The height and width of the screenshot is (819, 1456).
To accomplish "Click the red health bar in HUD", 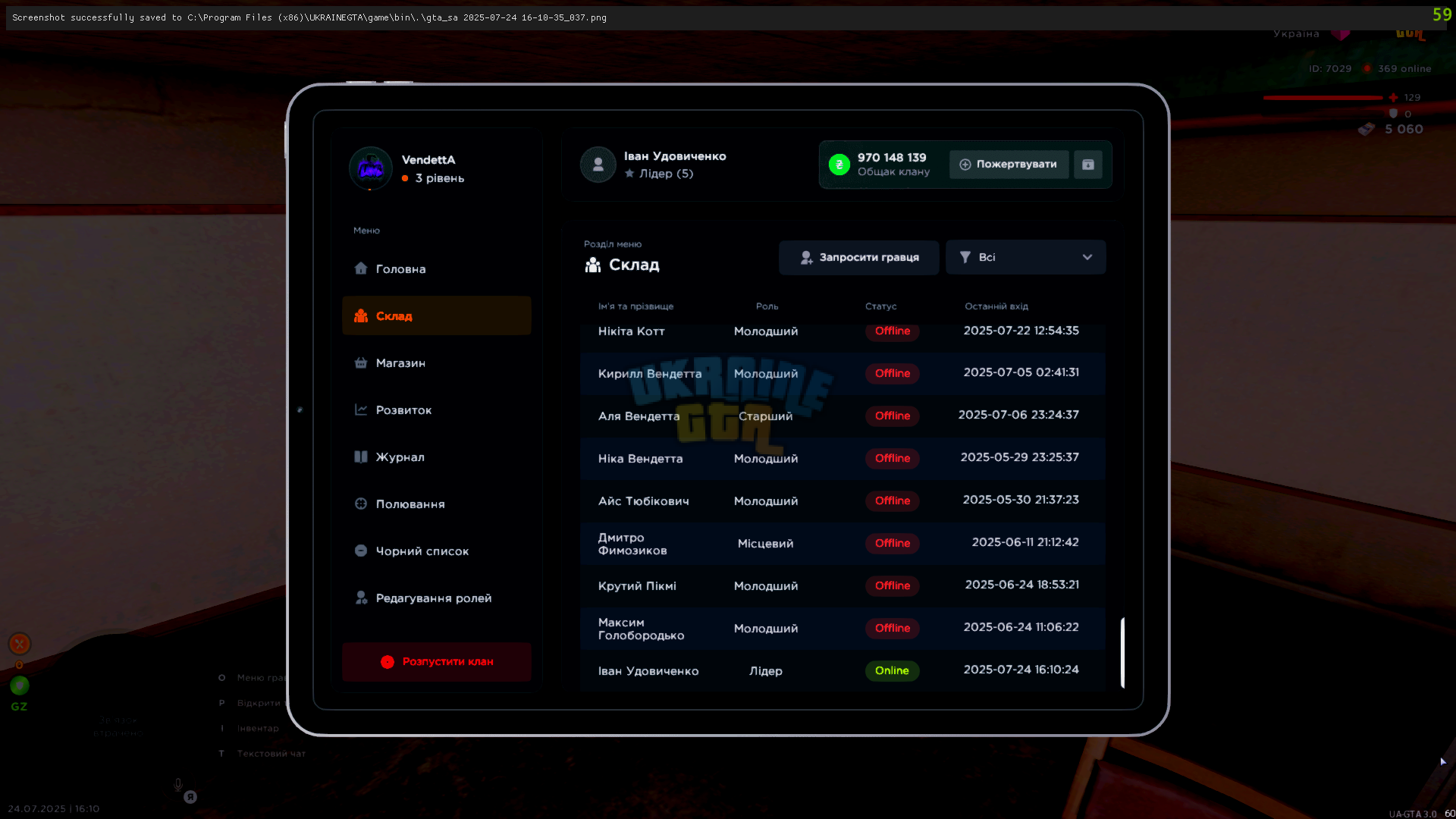I will [1323, 98].
